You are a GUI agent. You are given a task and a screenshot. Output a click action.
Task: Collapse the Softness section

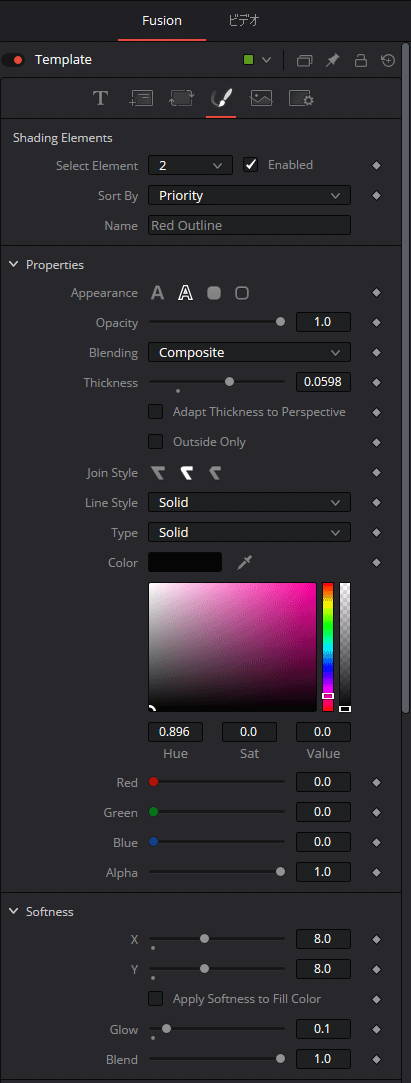click(x=14, y=912)
